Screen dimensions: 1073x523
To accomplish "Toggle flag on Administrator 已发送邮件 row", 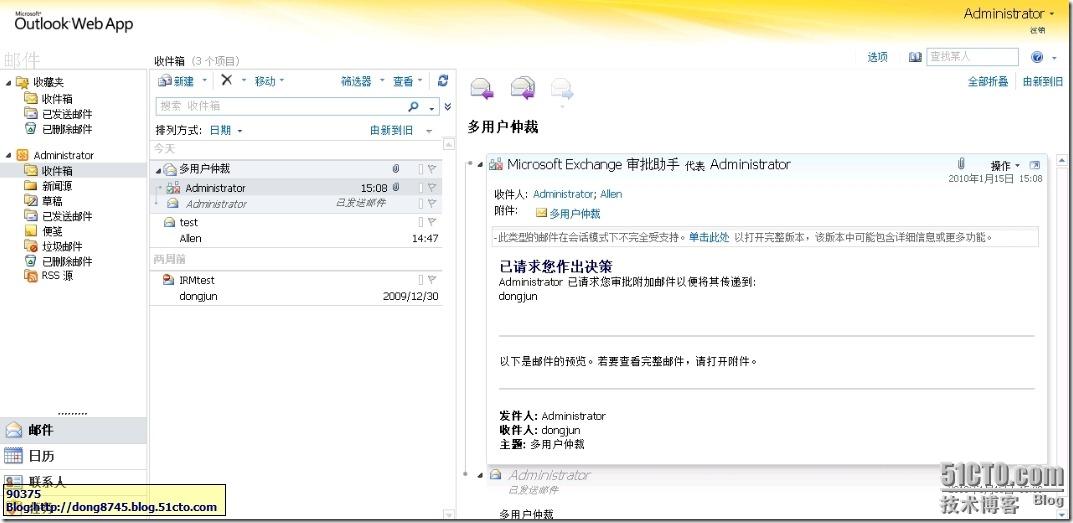I will 432,203.
